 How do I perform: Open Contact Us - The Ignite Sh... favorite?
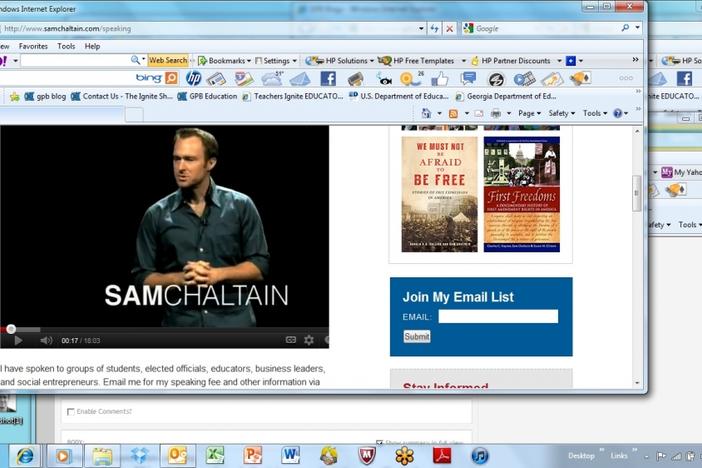click(x=122, y=96)
